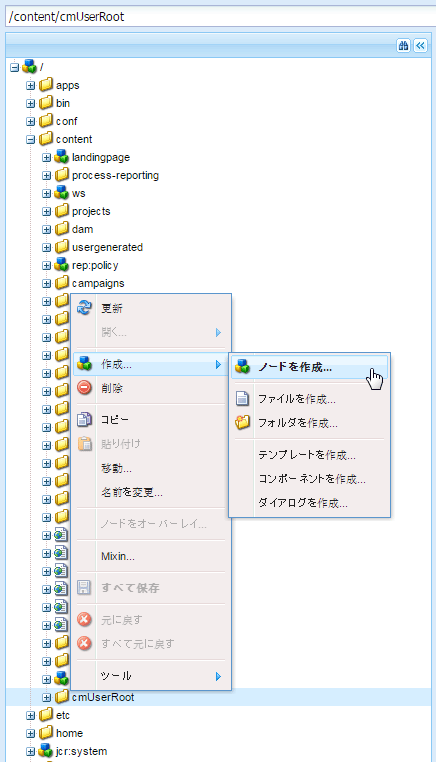The height and width of the screenshot is (762, 436).
Task: Click the file icon beside ファイルを作成
Action: click(242, 398)
